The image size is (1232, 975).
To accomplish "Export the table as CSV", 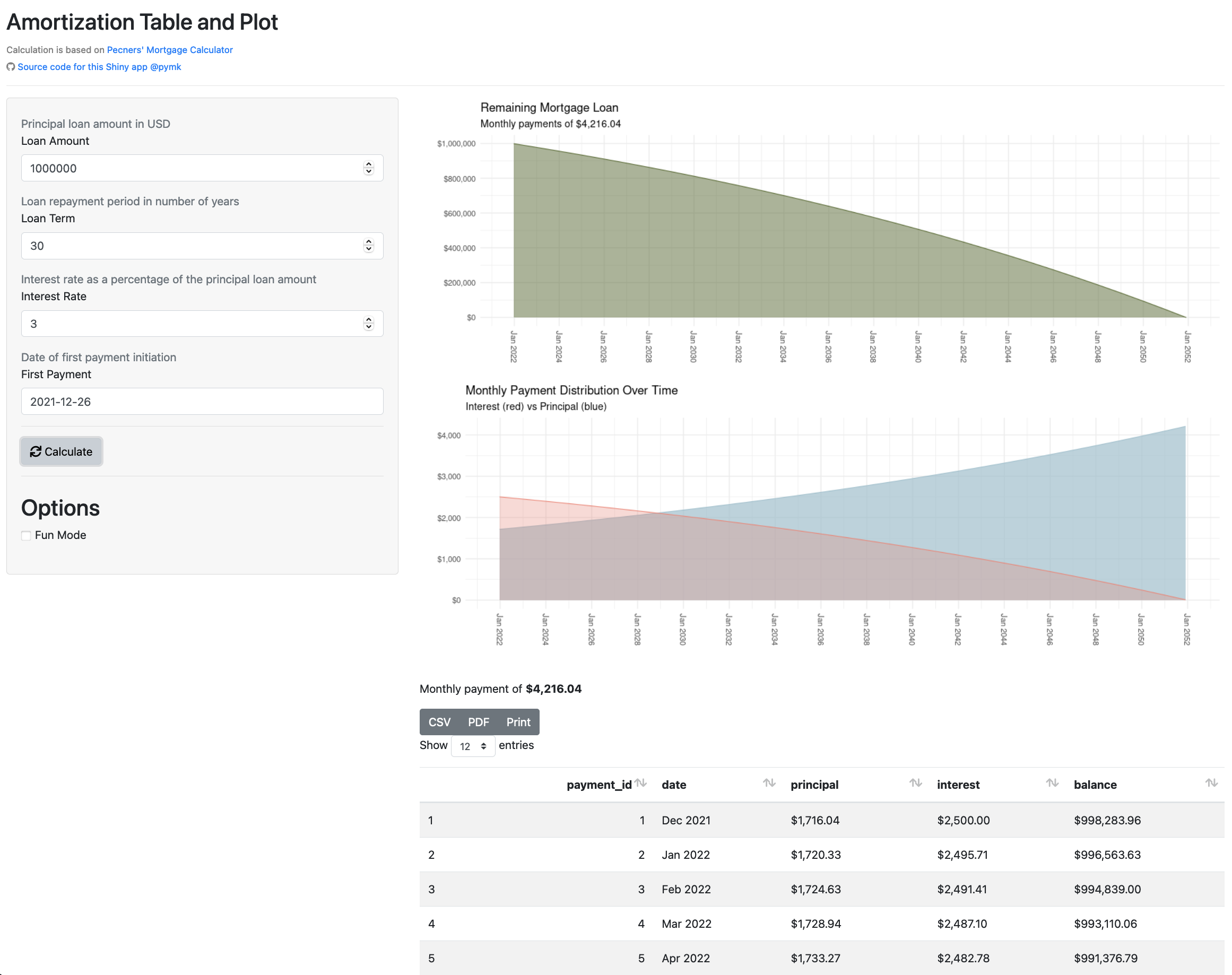I will pyautogui.click(x=439, y=722).
